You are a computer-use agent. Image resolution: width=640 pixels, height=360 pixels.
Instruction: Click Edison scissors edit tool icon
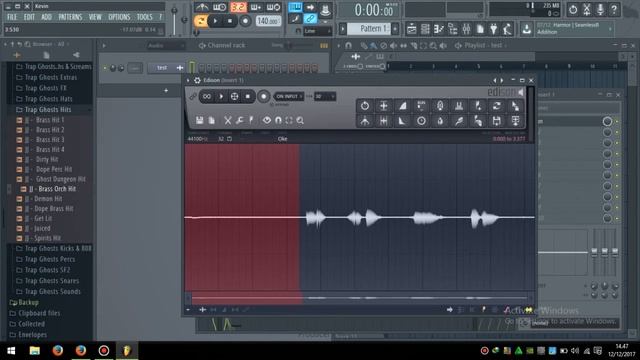[228, 120]
